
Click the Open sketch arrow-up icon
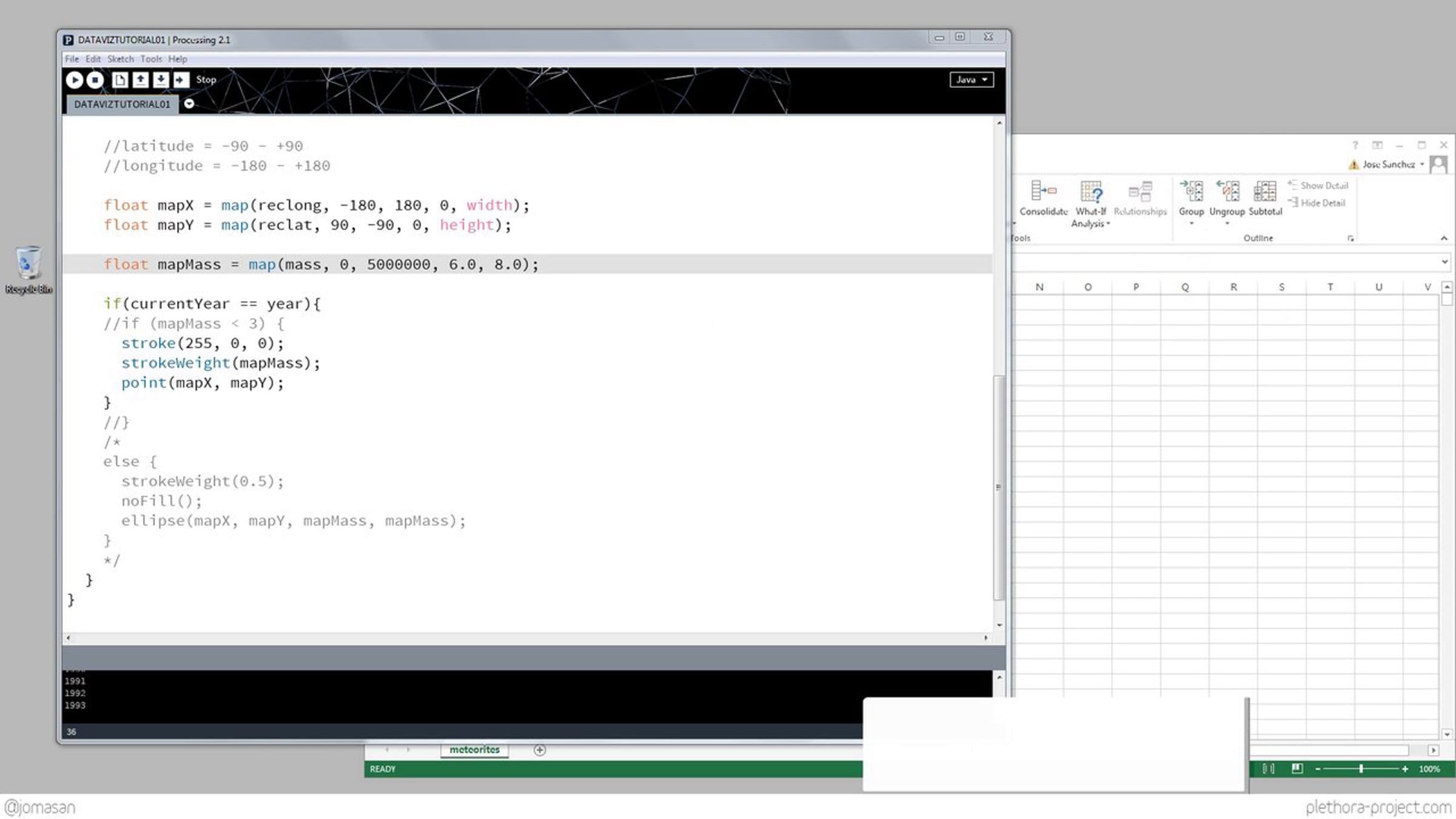[x=140, y=79]
